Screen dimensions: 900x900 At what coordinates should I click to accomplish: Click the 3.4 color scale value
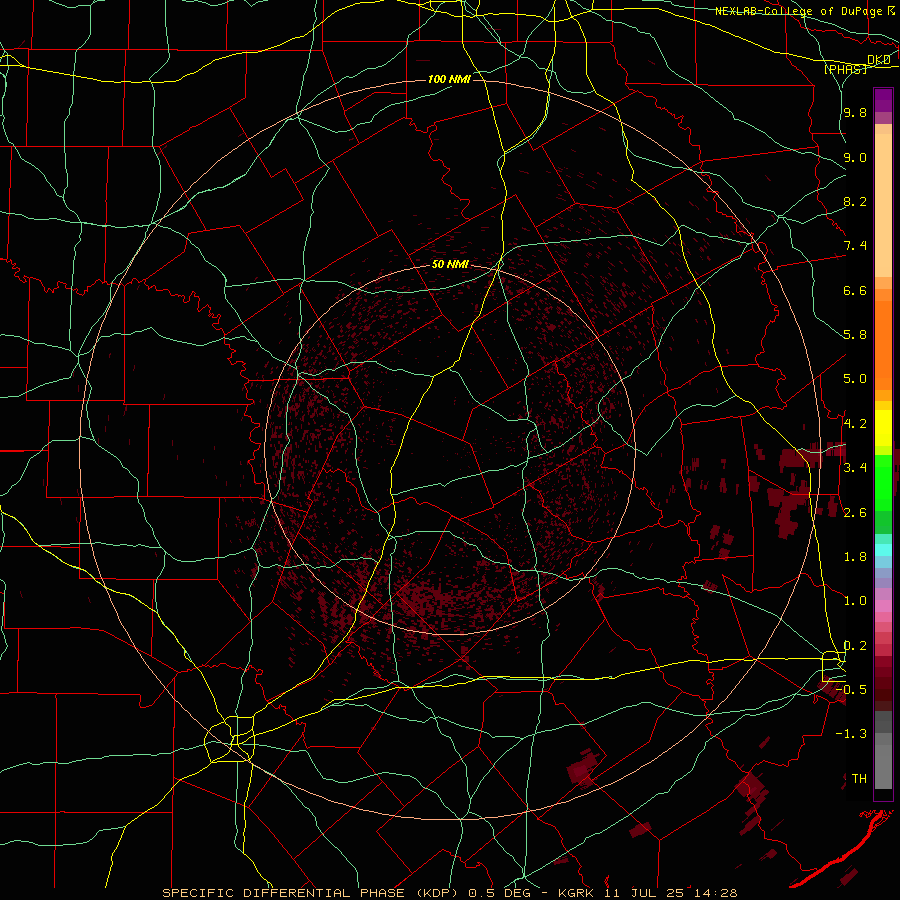pyautogui.click(x=855, y=468)
